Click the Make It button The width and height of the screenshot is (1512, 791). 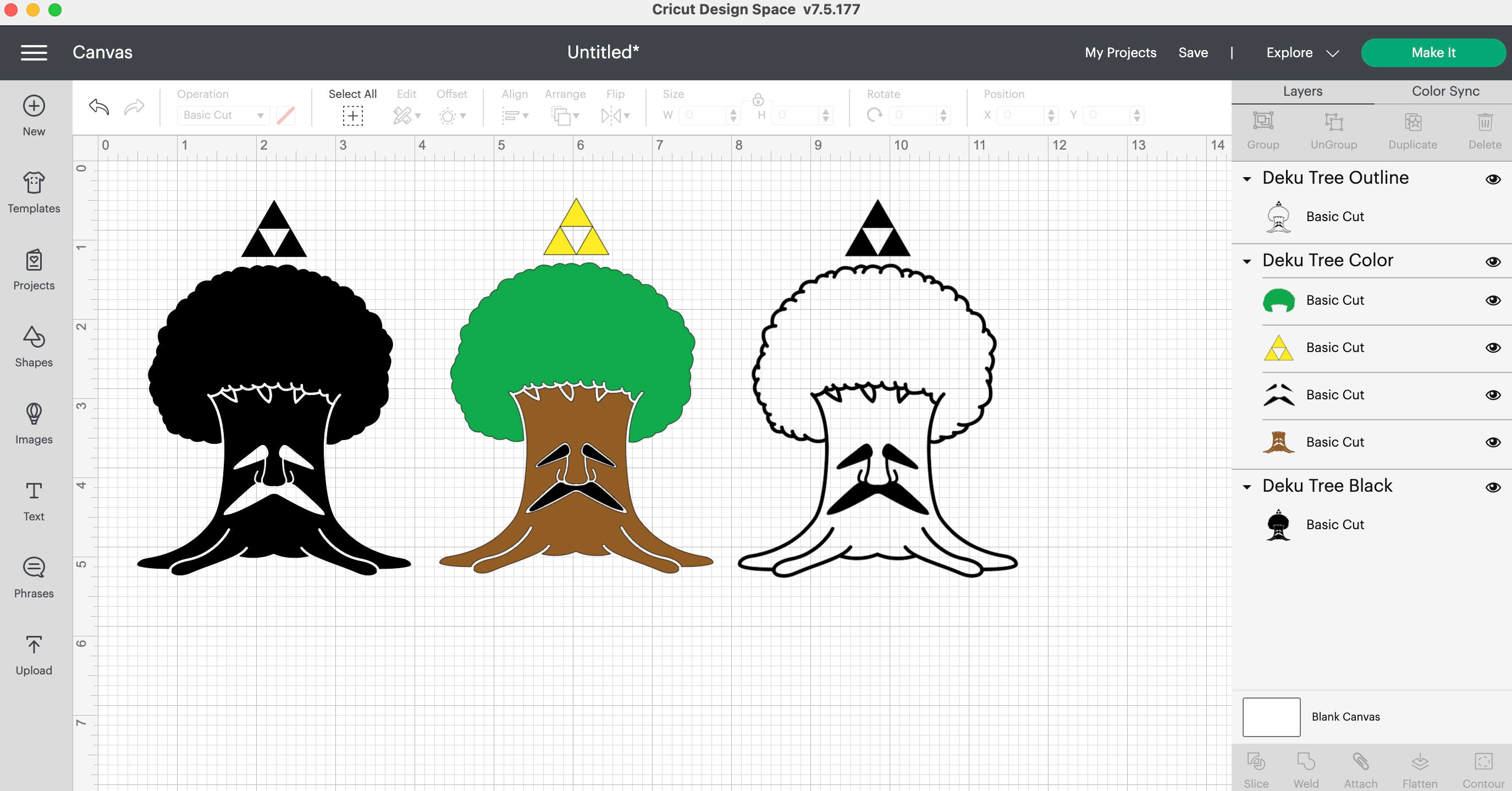tap(1433, 53)
